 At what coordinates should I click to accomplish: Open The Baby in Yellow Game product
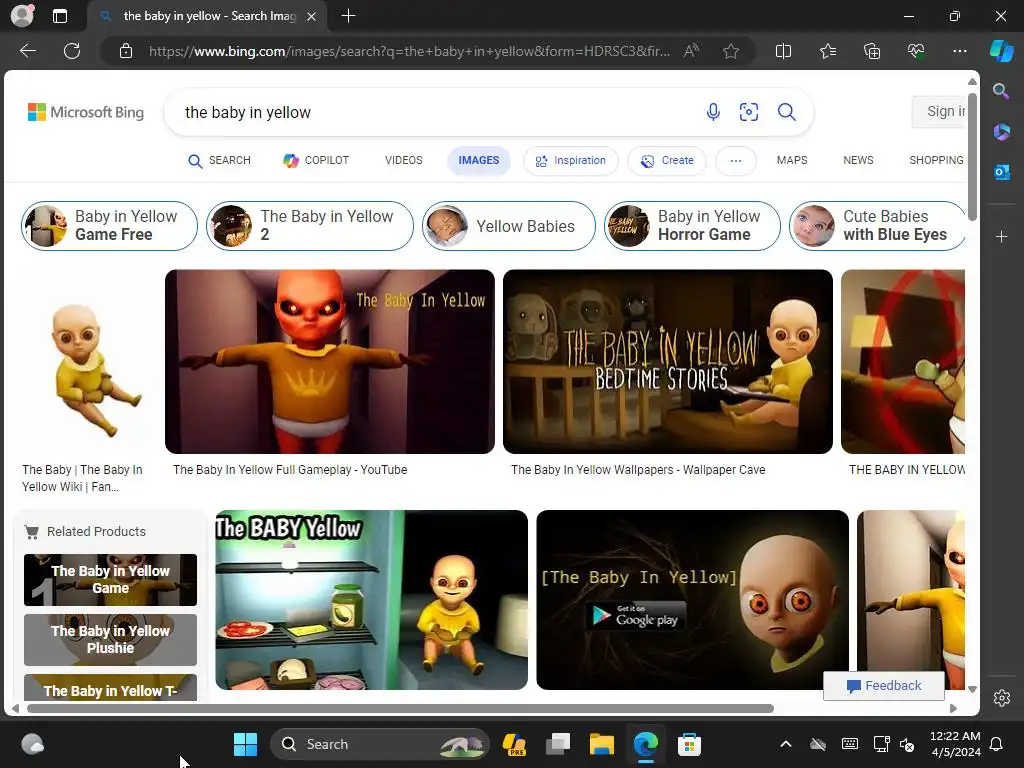(x=110, y=580)
